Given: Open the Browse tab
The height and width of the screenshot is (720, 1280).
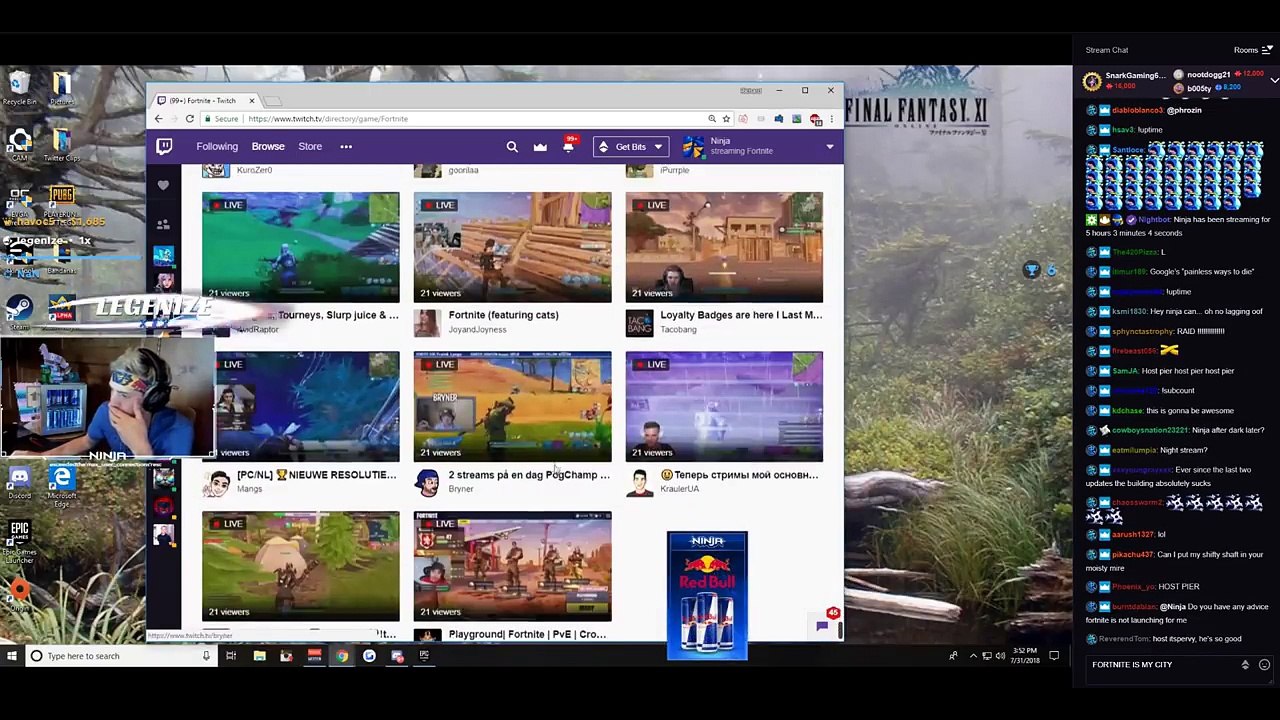Looking at the screenshot, I should 268,147.
